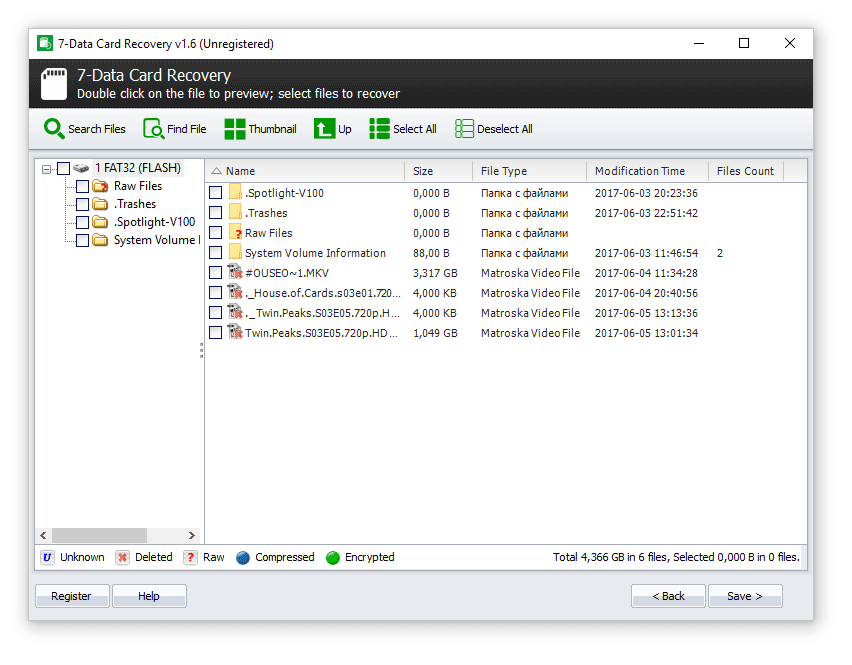The height and width of the screenshot is (665, 852).
Task: Click the Search Files magnifier icon
Action: [54, 129]
